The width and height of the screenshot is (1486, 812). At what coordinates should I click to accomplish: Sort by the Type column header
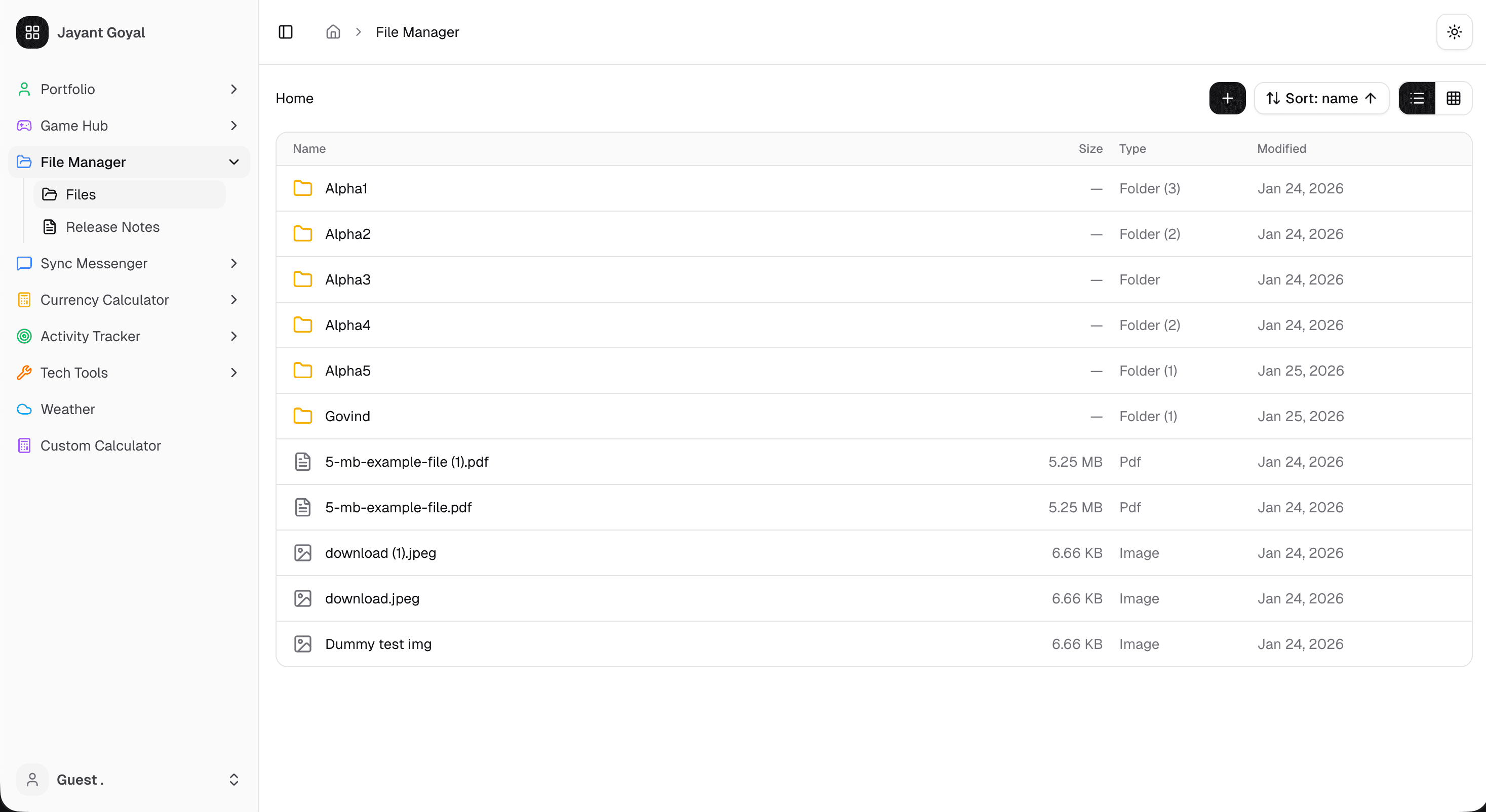click(x=1132, y=148)
